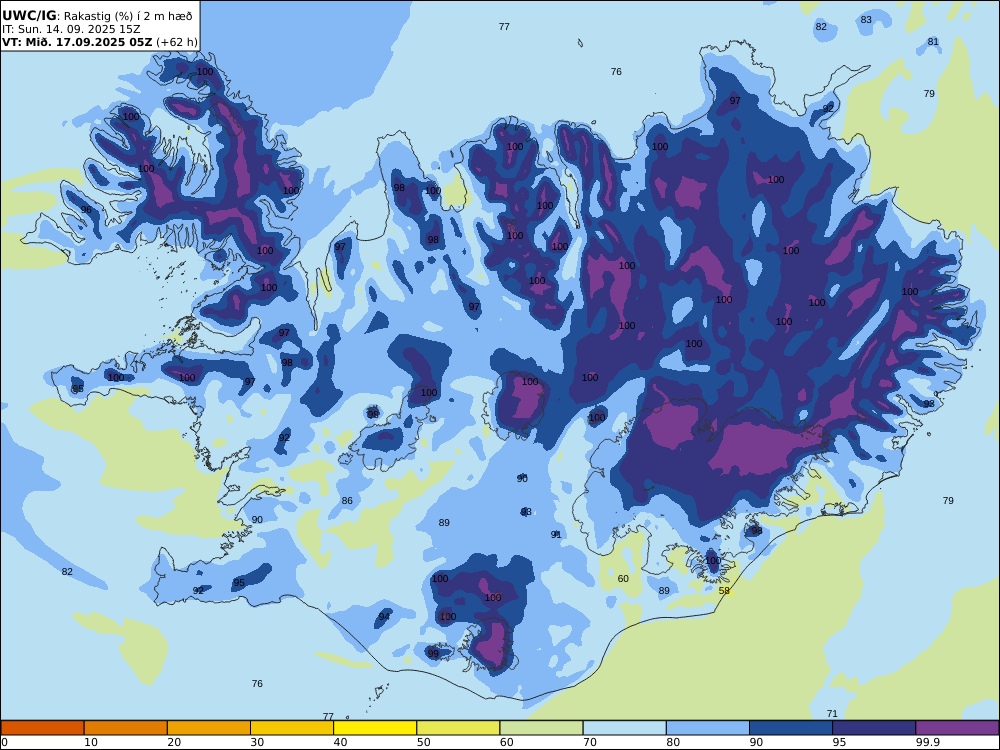Click the '70' legend tick label
This screenshot has width=1000, height=750.
[590, 742]
